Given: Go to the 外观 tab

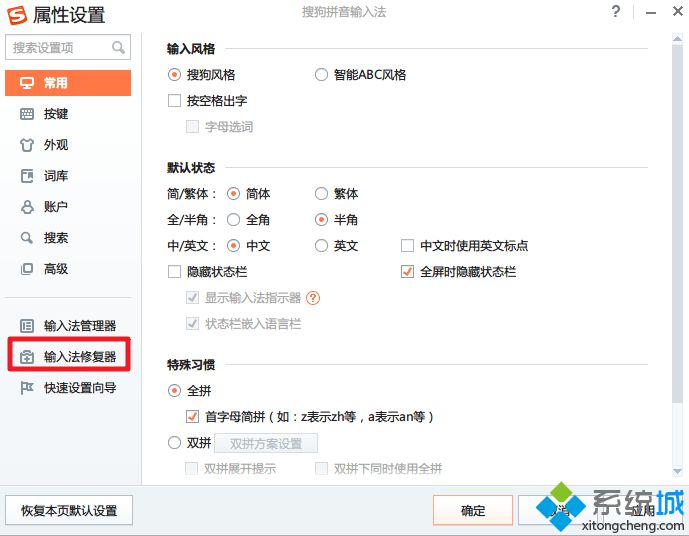Looking at the screenshot, I should 68,145.
